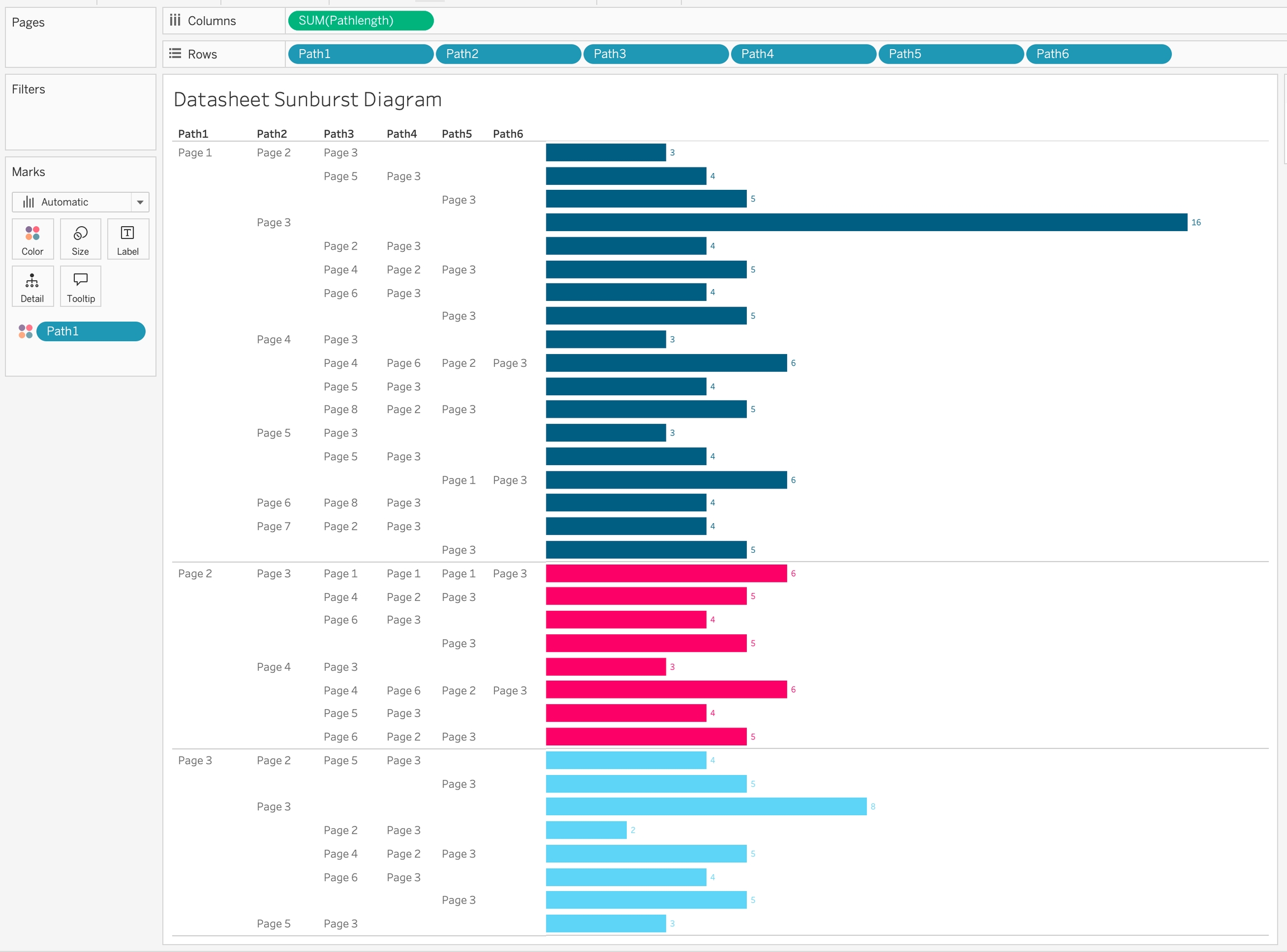Click the Columns shelf icon
Screen dimensions: 1287x952
(175, 21)
